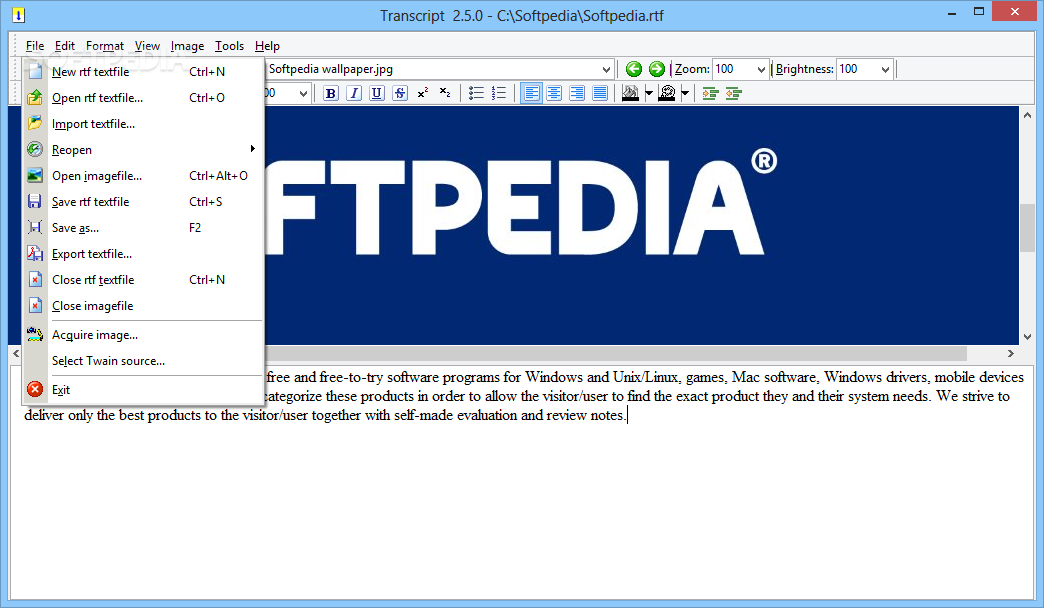The image size is (1044, 608).
Task: Click the image pane vertical scrollbar thumb
Action: pyautogui.click(x=1027, y=228)
